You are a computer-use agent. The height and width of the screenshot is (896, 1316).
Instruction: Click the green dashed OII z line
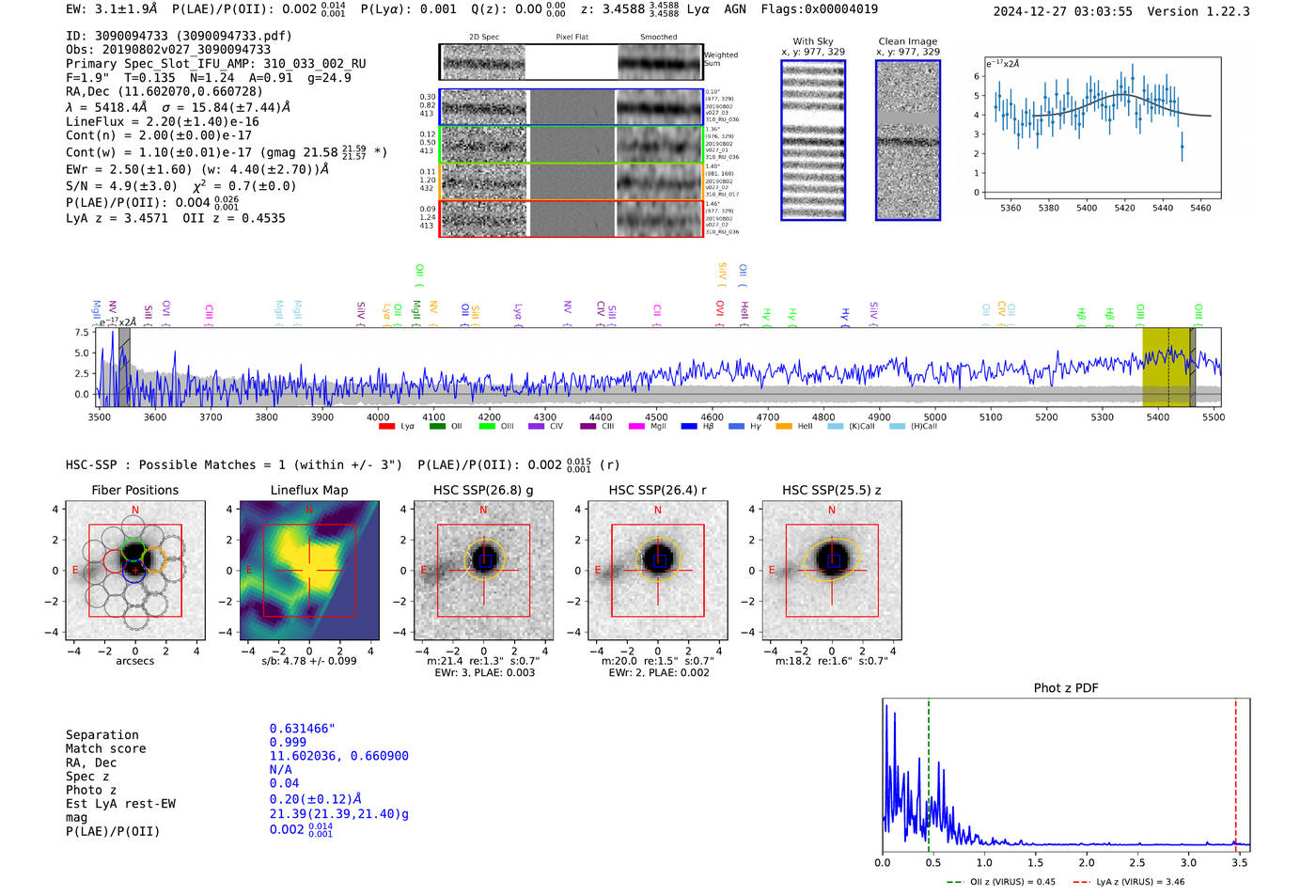[x=928, y=775]
